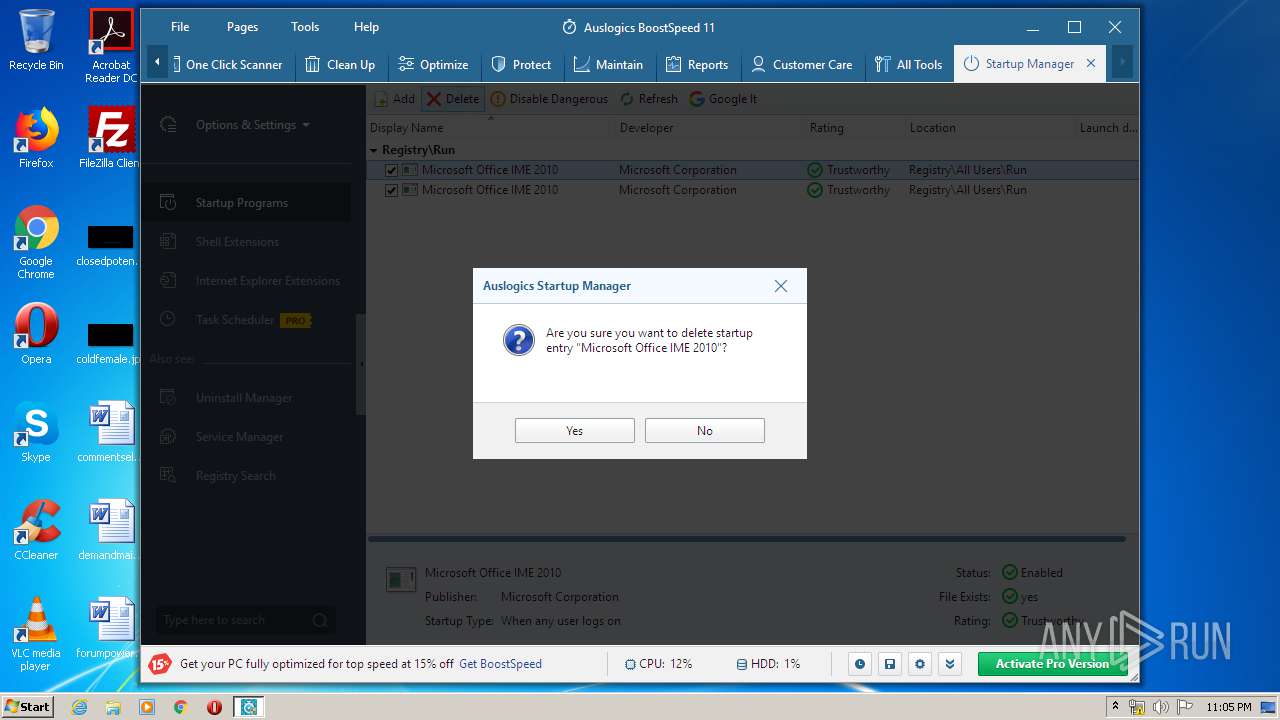Select Task Scheduler PRO in the sidebar
Image resolution: width=1280 pixels, height=720 pixels.
coord(246,320)
